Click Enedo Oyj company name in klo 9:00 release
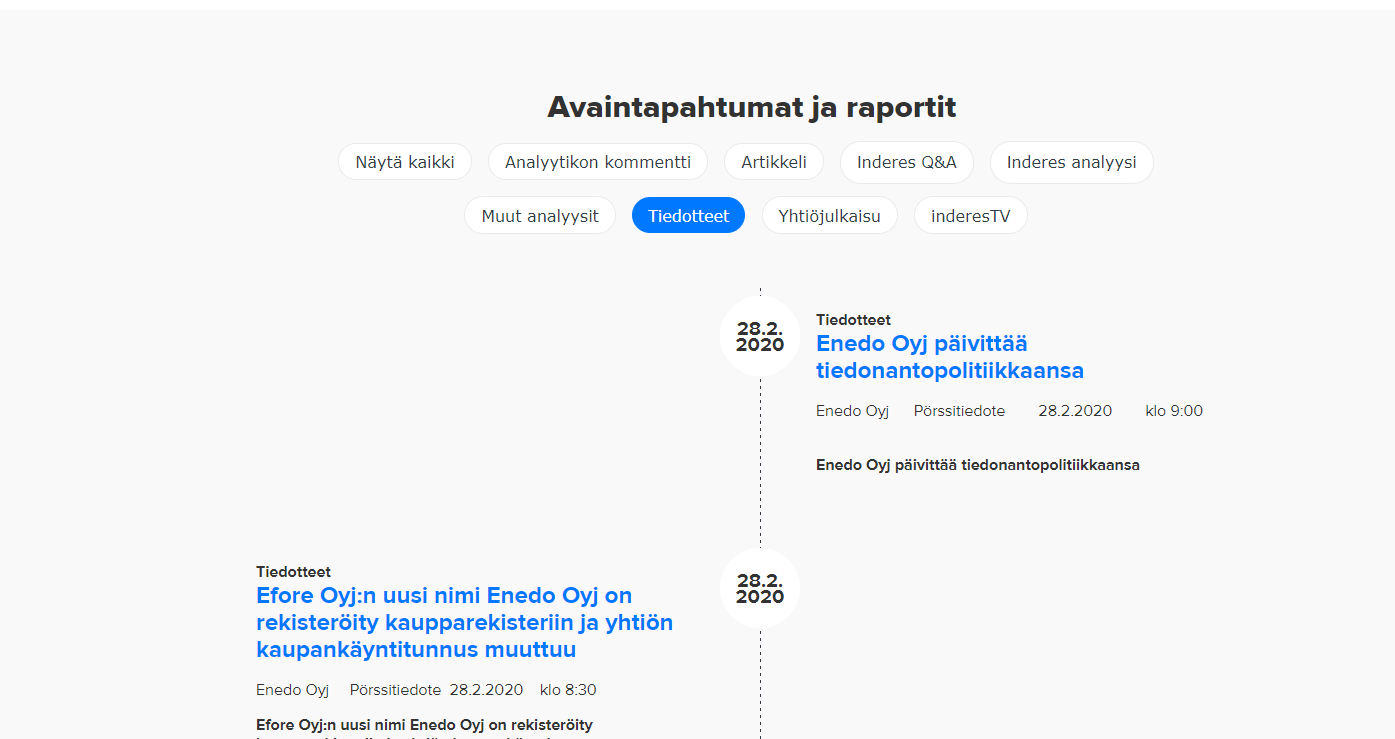Image resolution: width=1395 pixels, height=739 pixels. (x=852, y=411)
